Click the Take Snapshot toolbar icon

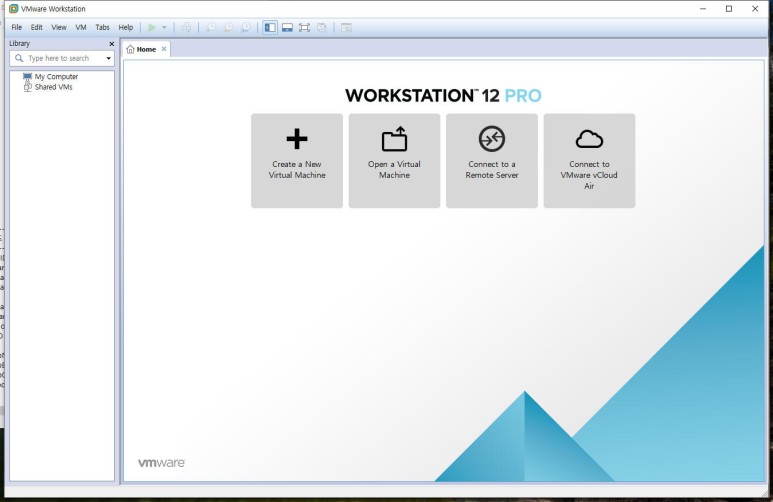pyautogui.click(x=211, y=28)
